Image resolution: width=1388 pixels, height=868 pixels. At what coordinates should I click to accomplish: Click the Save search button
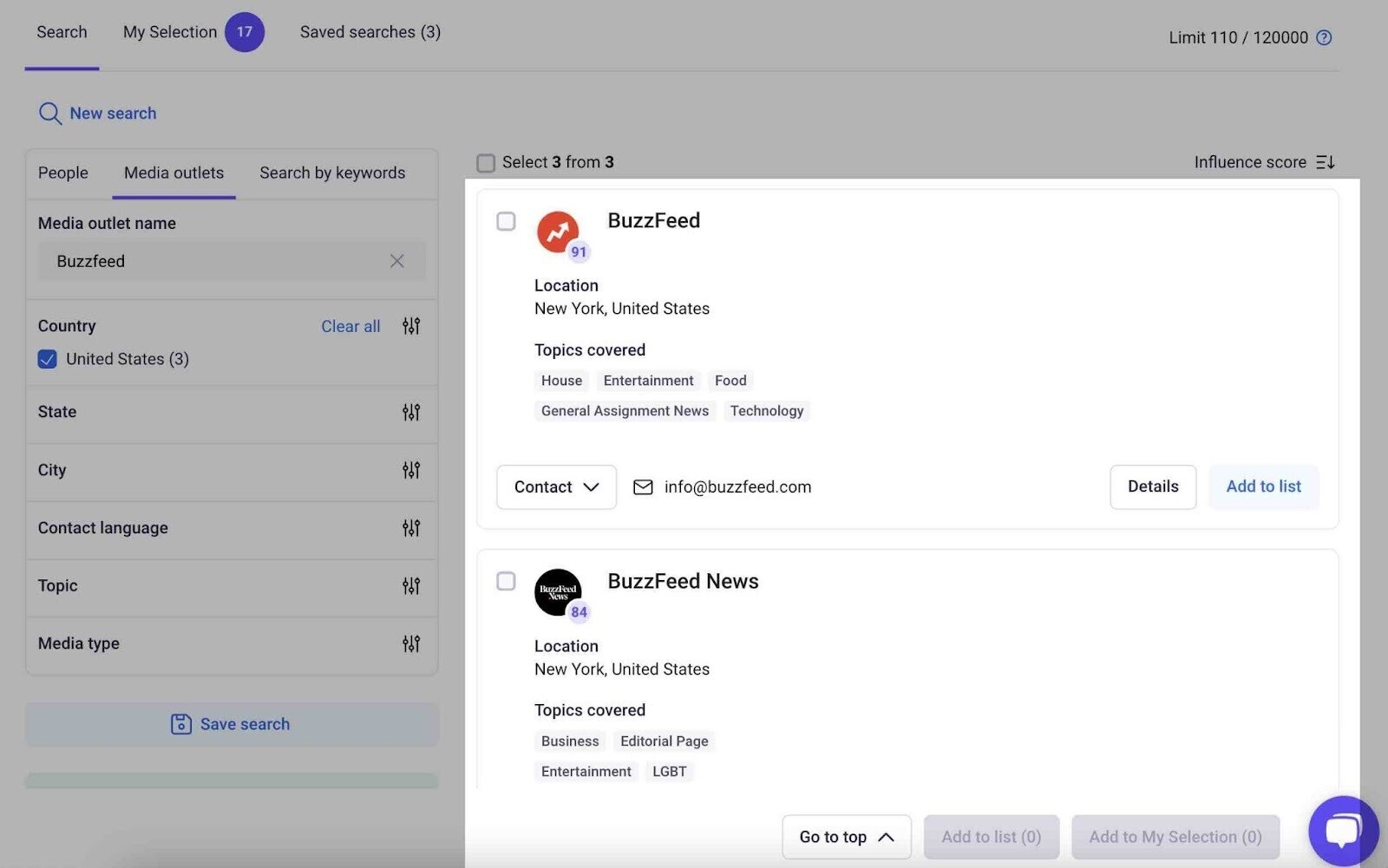(232, 724)
